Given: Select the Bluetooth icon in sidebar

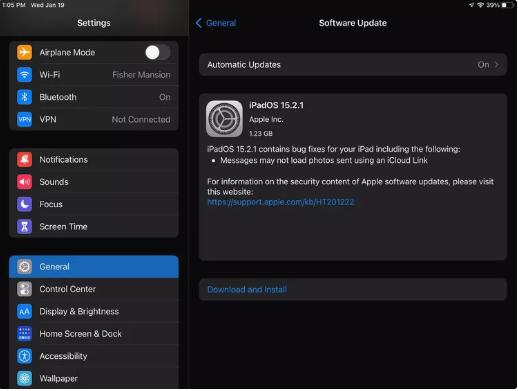Looking at the screenshot, I should tap(24, 97).
